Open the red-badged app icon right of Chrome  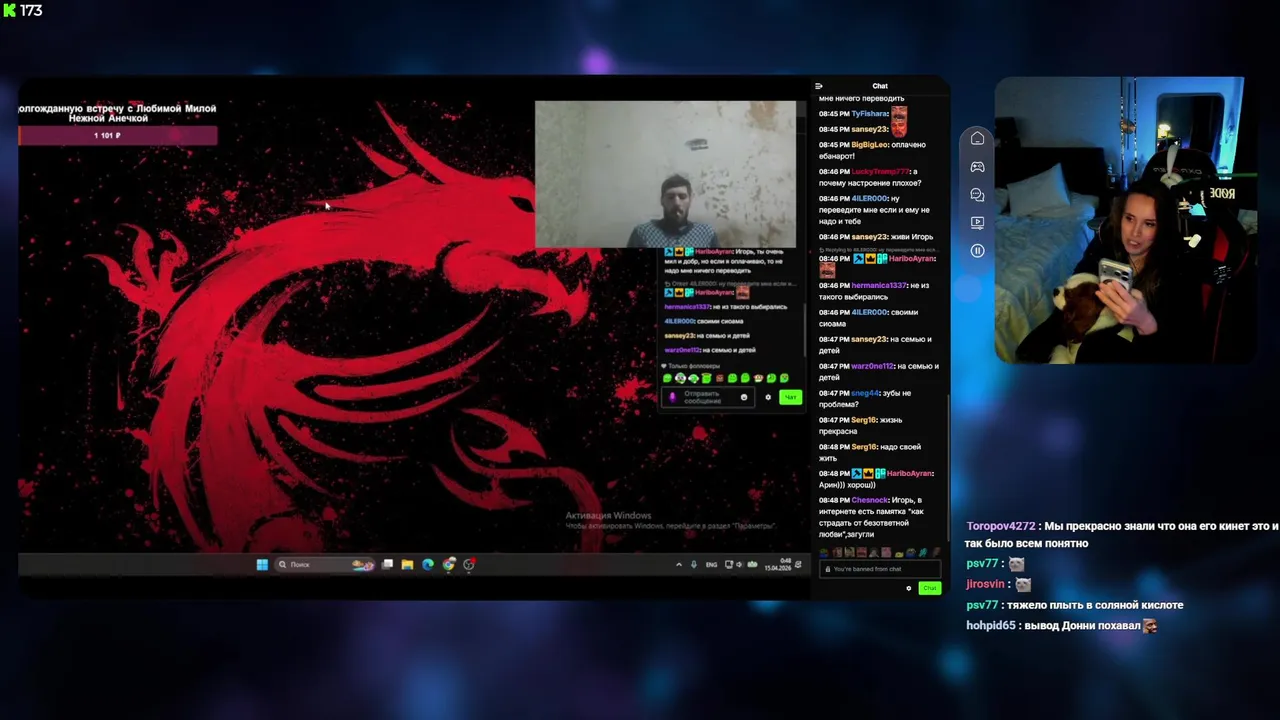[x=469, y=564]
